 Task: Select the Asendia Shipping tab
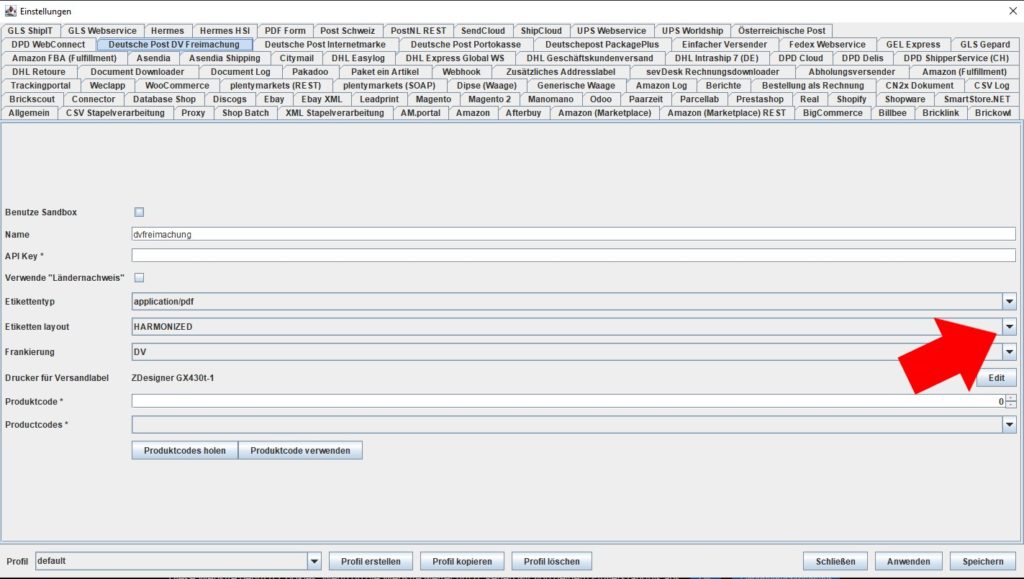pos(225,58)
